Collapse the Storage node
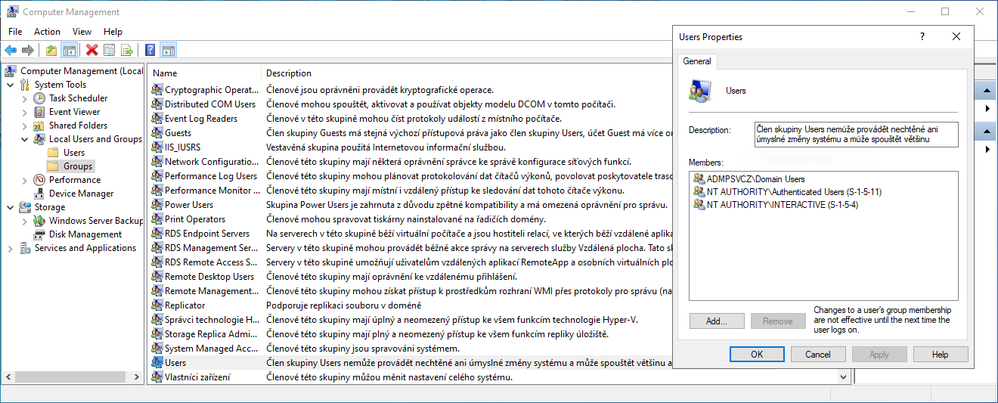 coord(10,207)
